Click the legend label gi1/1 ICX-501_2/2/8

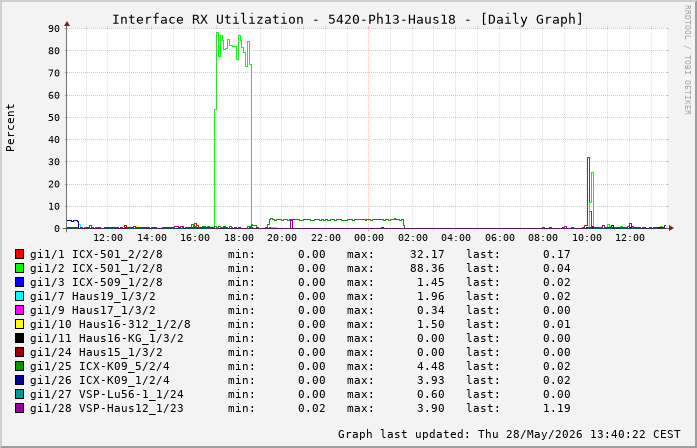point(96,254)
